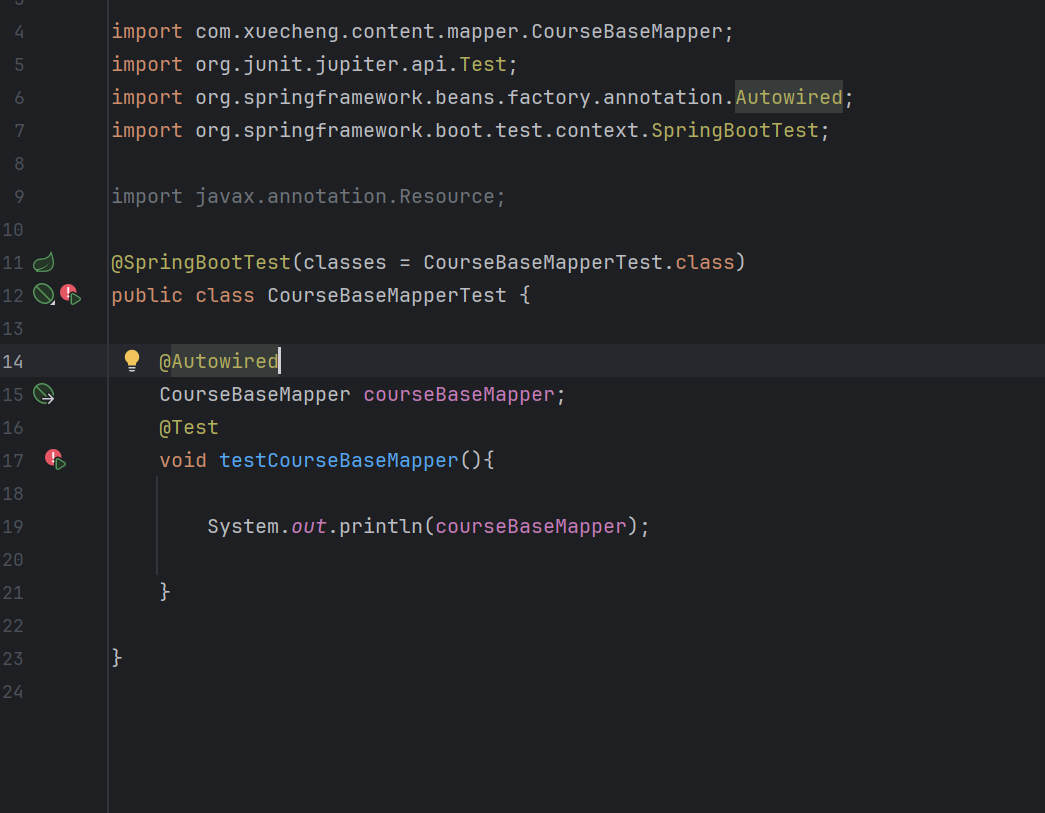The height and width of the screenshot is (813, 1045).
Task: Click the courseBaseMapper argument inside println
Action: 531,526
